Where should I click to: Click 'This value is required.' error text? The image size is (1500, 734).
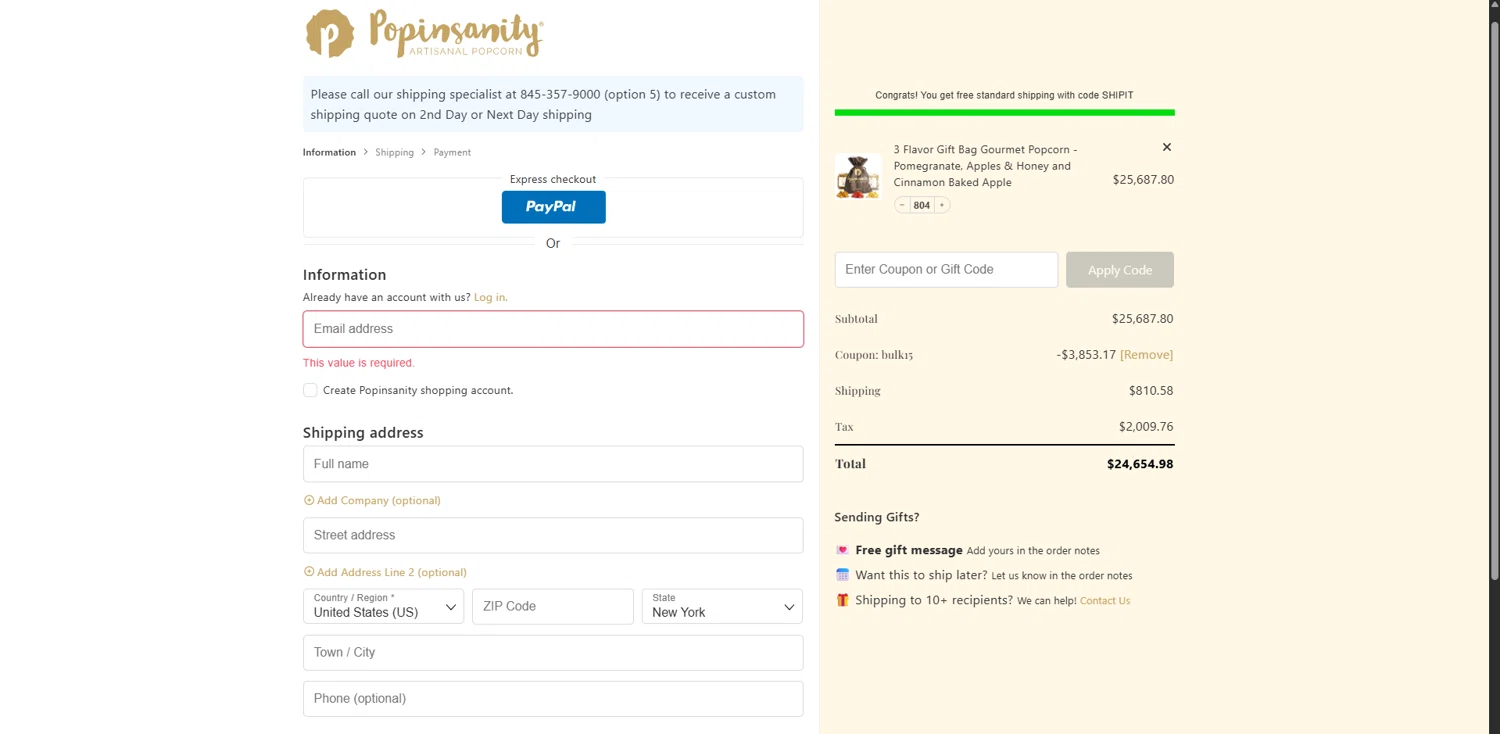[x=359, y=363]
